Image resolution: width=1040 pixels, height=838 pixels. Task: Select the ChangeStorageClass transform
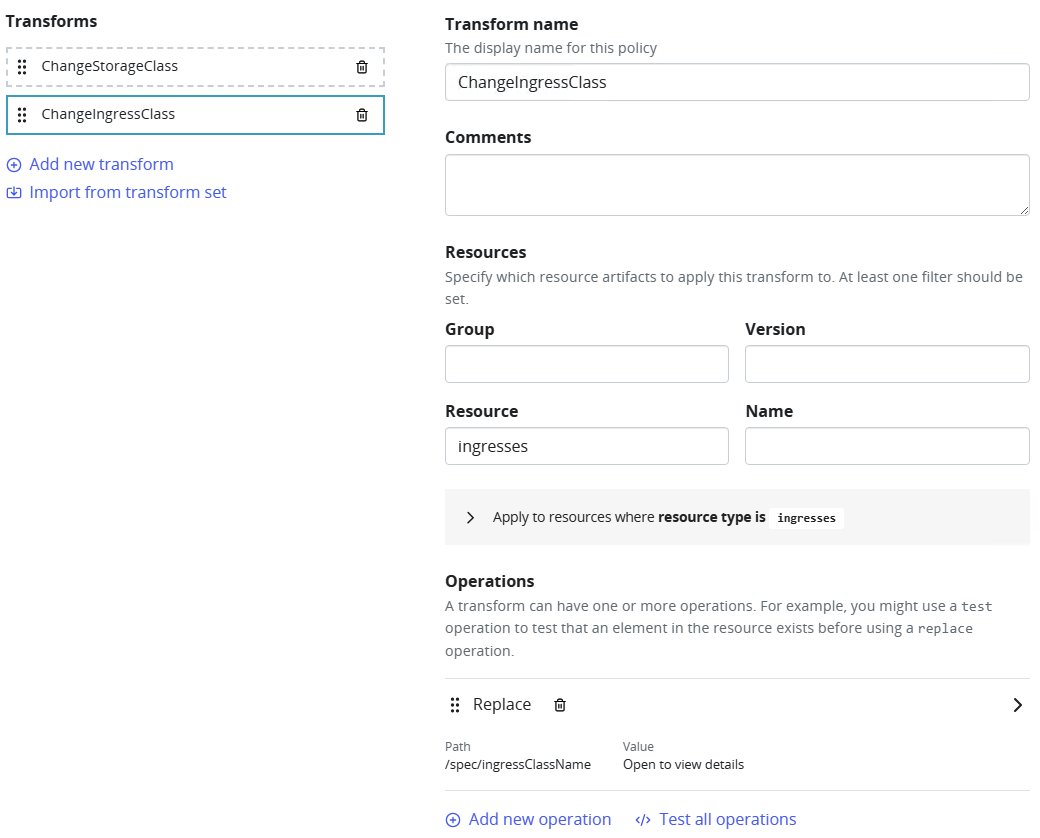(x=110, y=67)
